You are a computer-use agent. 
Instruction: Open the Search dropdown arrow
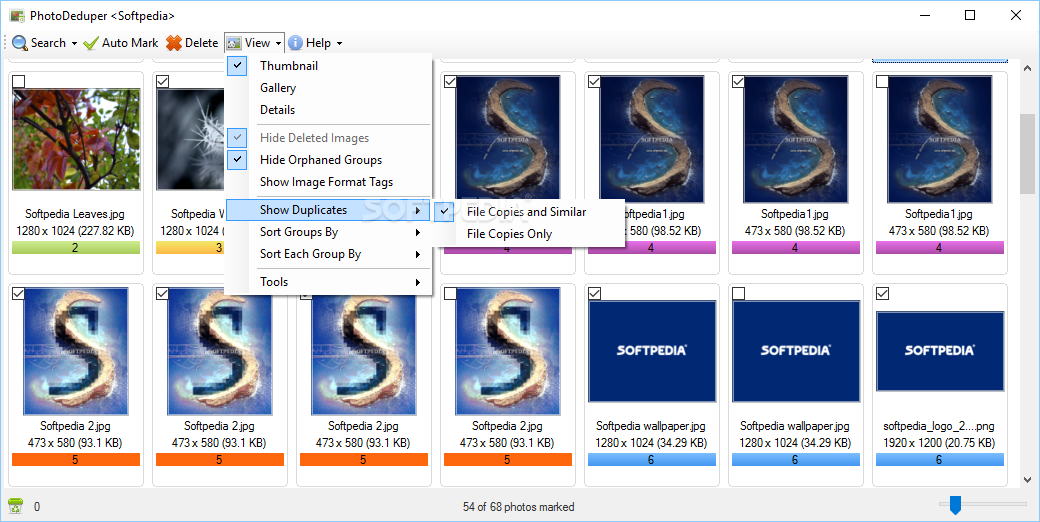pyautogui.click(x=74, y=44)
